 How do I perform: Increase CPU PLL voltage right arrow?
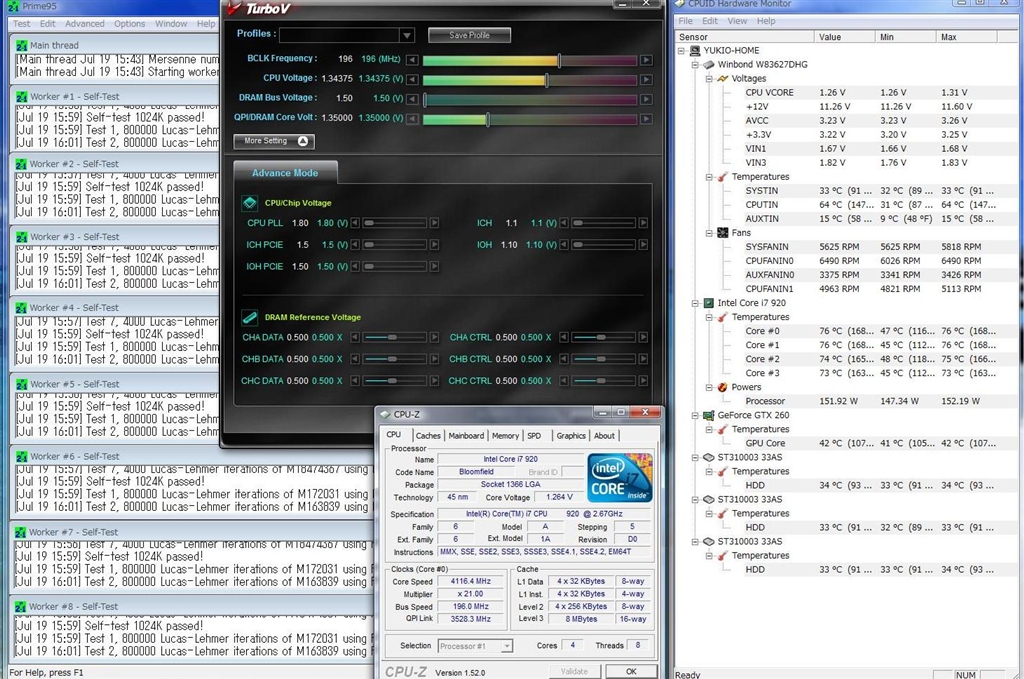tap(434, 223)
